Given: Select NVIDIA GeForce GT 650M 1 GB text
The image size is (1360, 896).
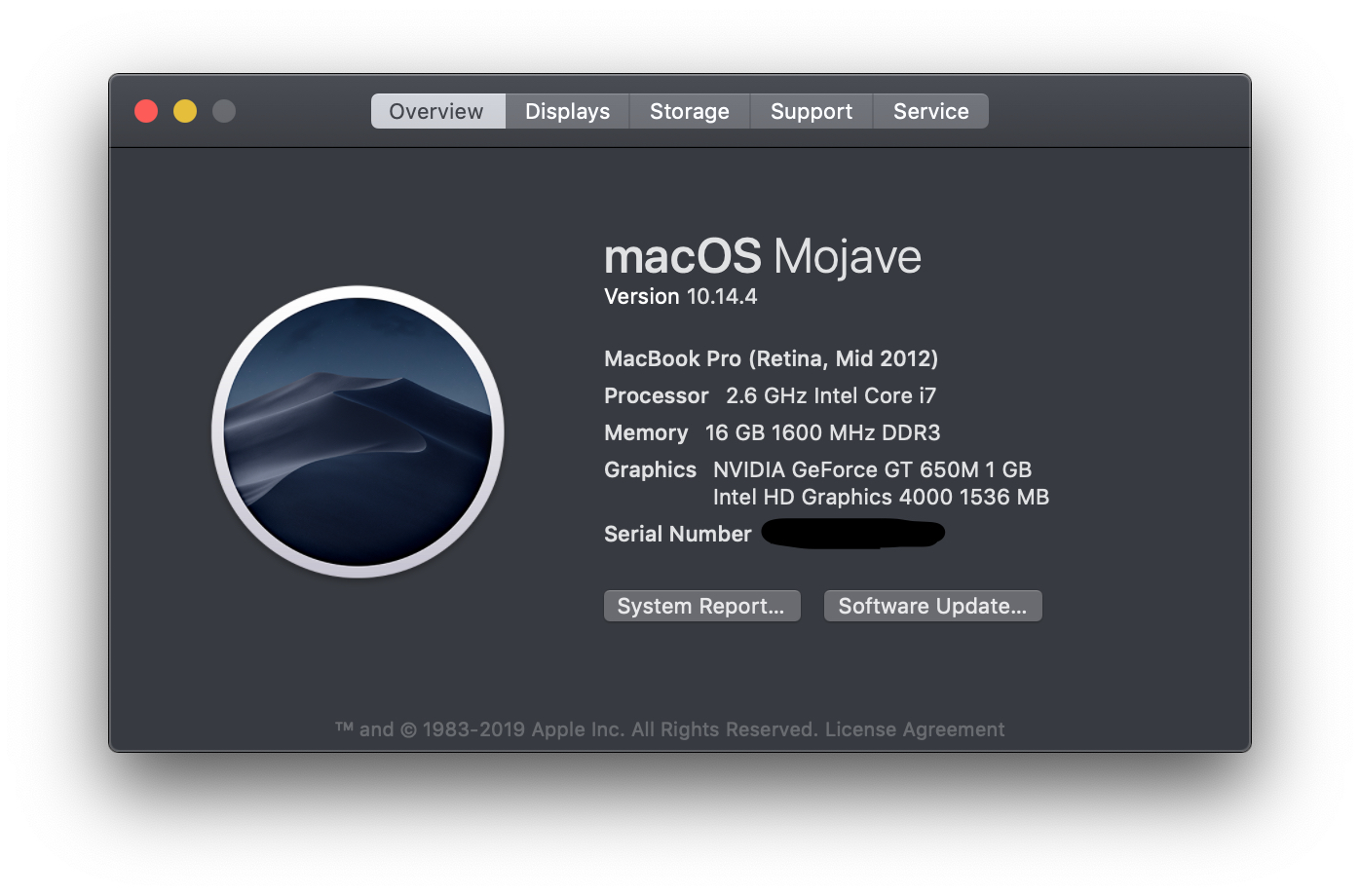Looking at the screenshot, I should pos(872,469).
